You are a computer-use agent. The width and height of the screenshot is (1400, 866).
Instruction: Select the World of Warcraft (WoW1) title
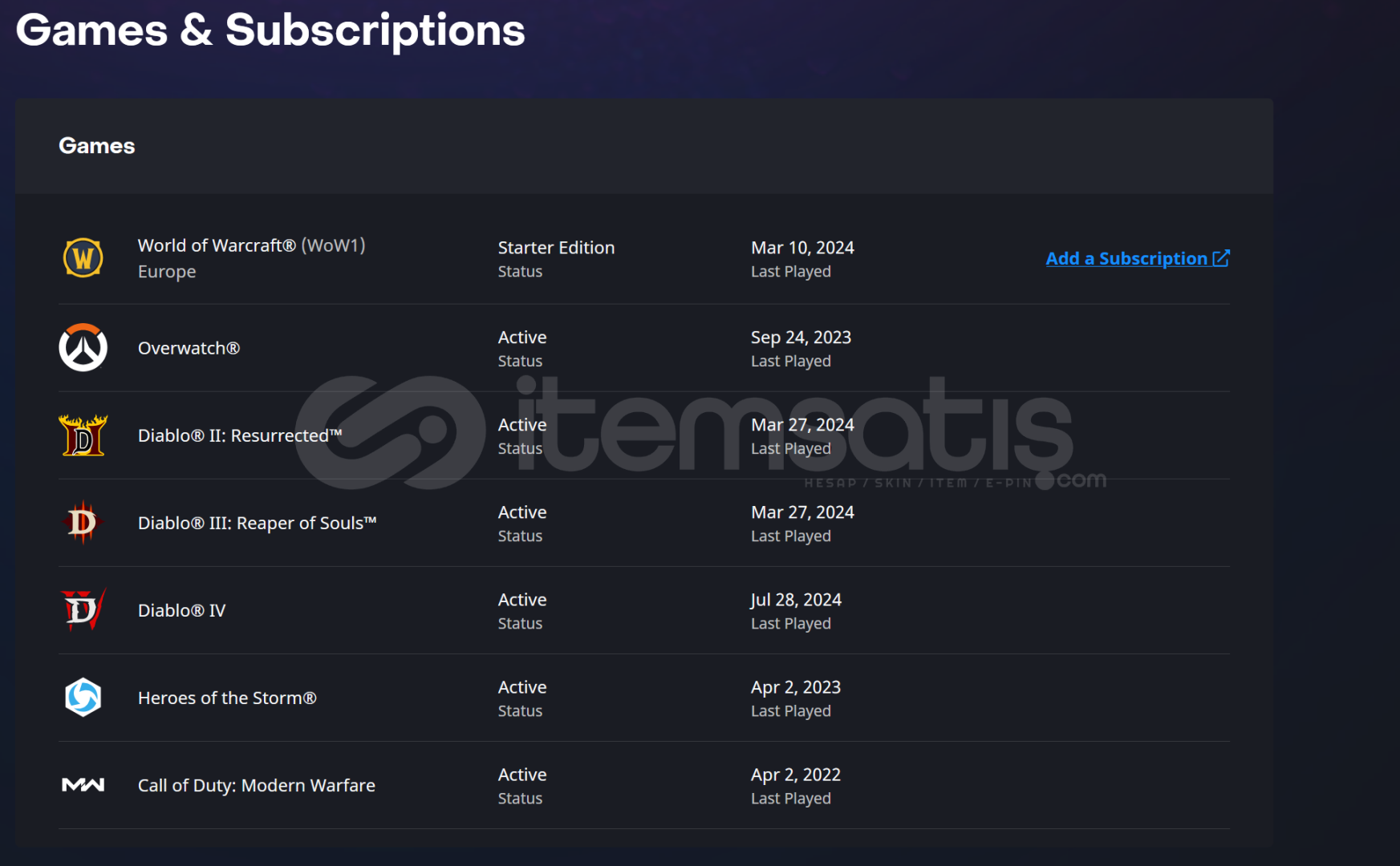[x=251, y=245]
